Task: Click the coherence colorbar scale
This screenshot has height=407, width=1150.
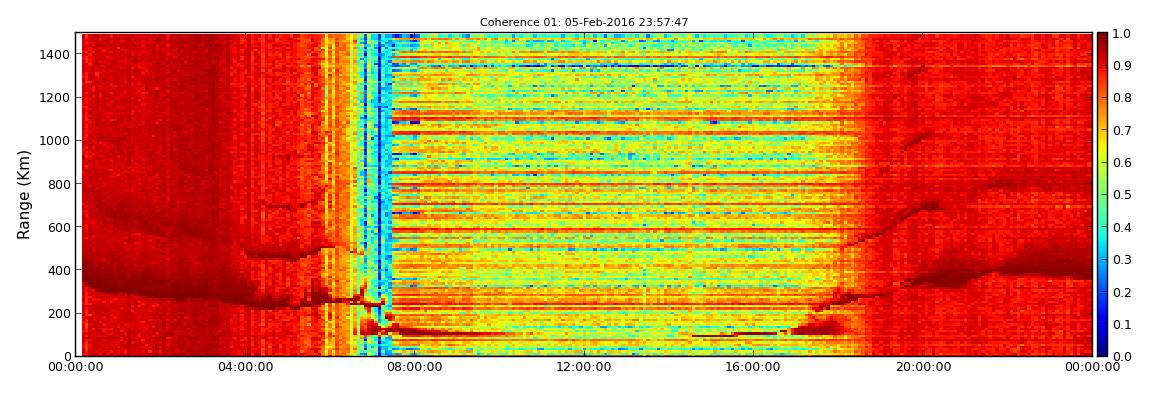Action: [x=1103, y=194]
